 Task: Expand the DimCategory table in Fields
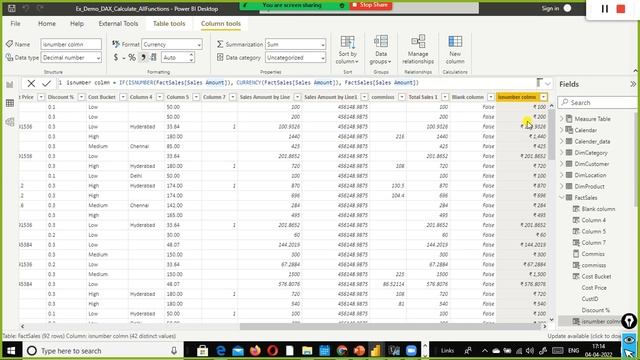pos(562,153)
